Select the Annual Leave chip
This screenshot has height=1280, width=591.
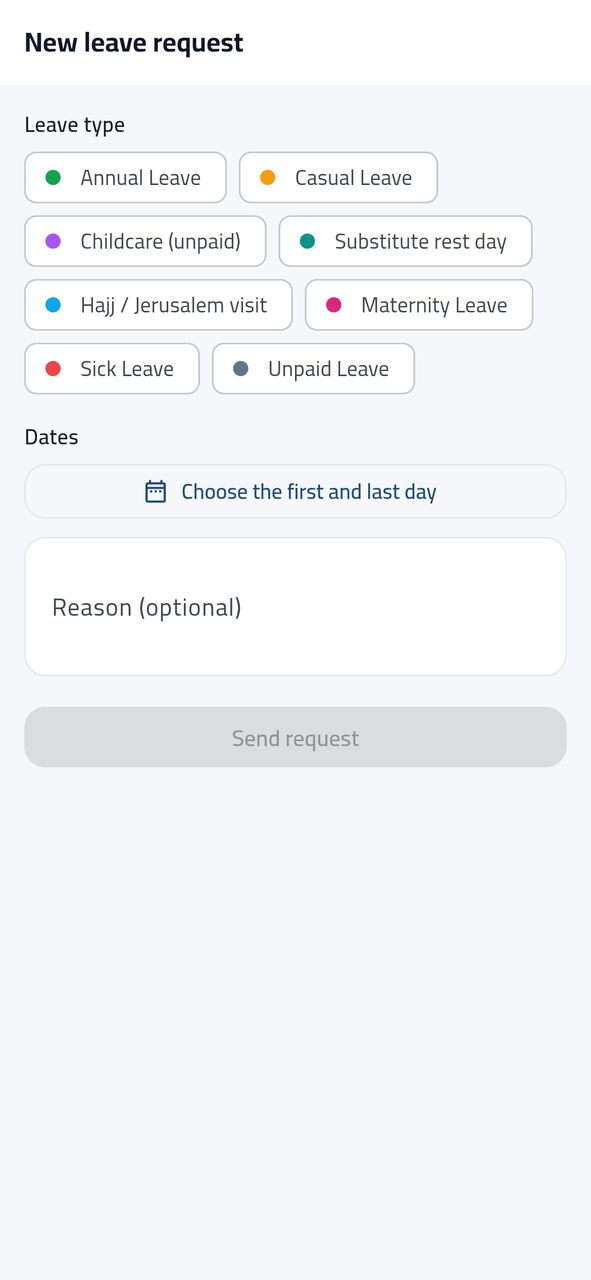[125, 178]
